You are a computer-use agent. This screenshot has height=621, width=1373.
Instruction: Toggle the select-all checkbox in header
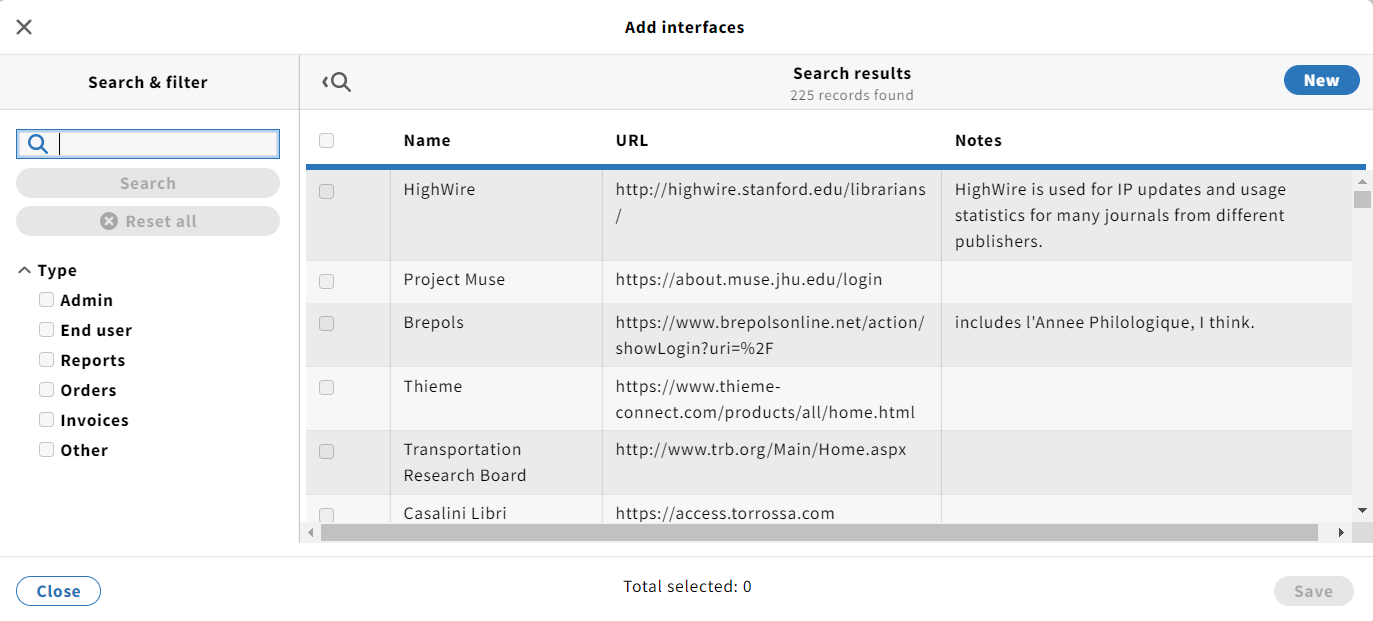(326, 140)
